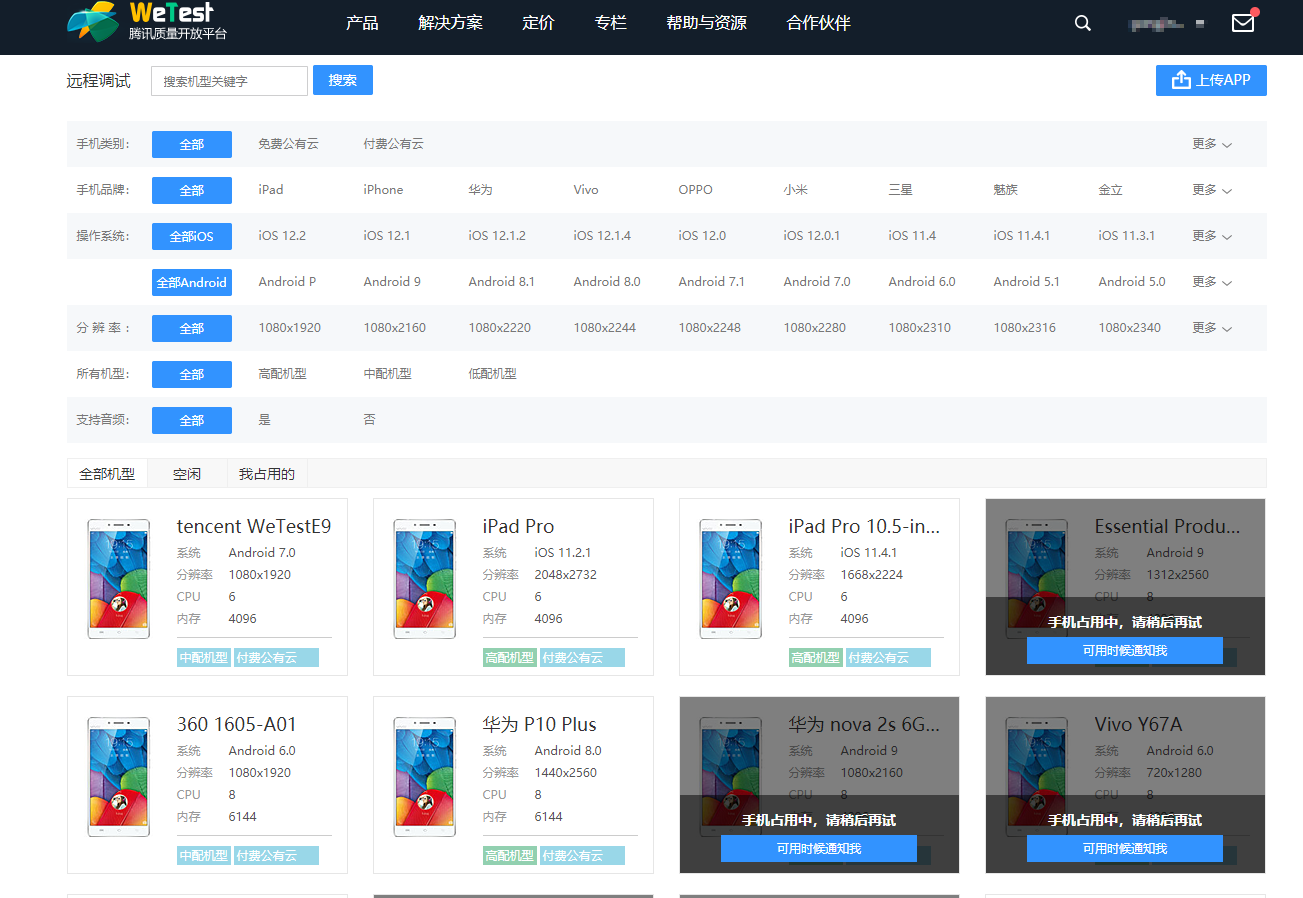Expand 更多 in the 手机品牌 row
The image size is (1303, 898).
[1212, 190]
